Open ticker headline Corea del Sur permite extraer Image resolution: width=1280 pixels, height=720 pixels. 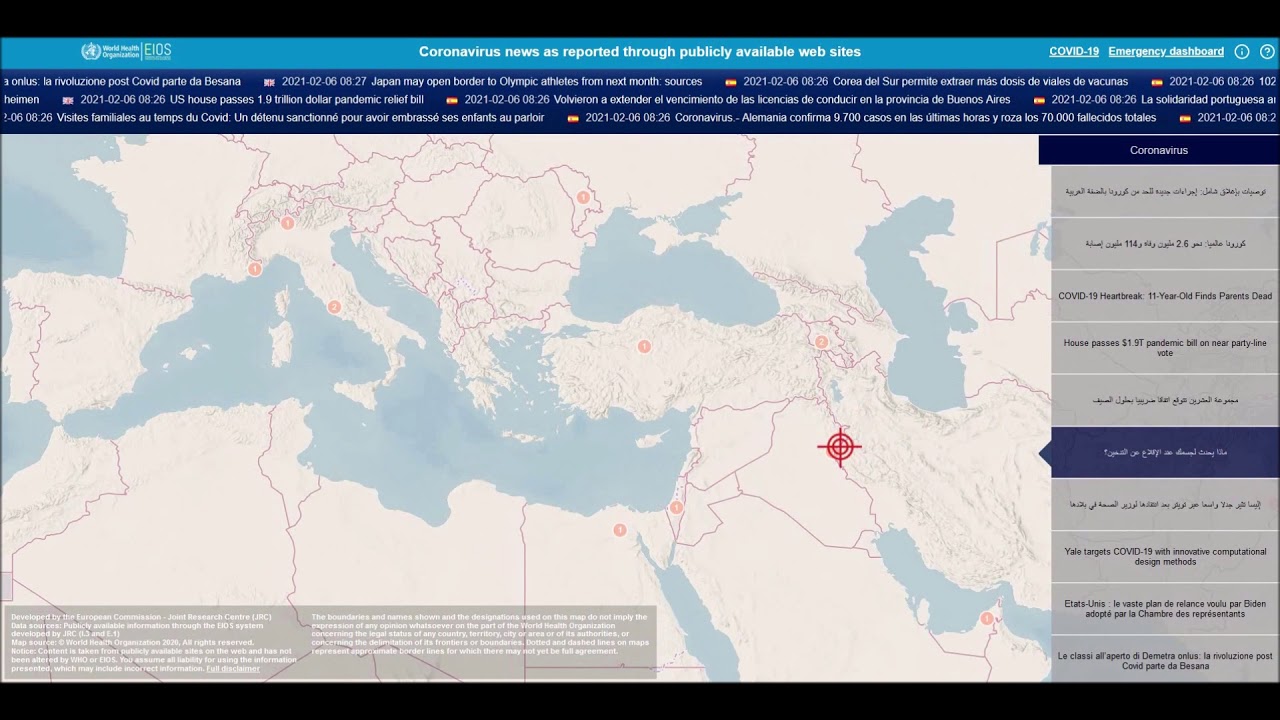coord(980,82)
